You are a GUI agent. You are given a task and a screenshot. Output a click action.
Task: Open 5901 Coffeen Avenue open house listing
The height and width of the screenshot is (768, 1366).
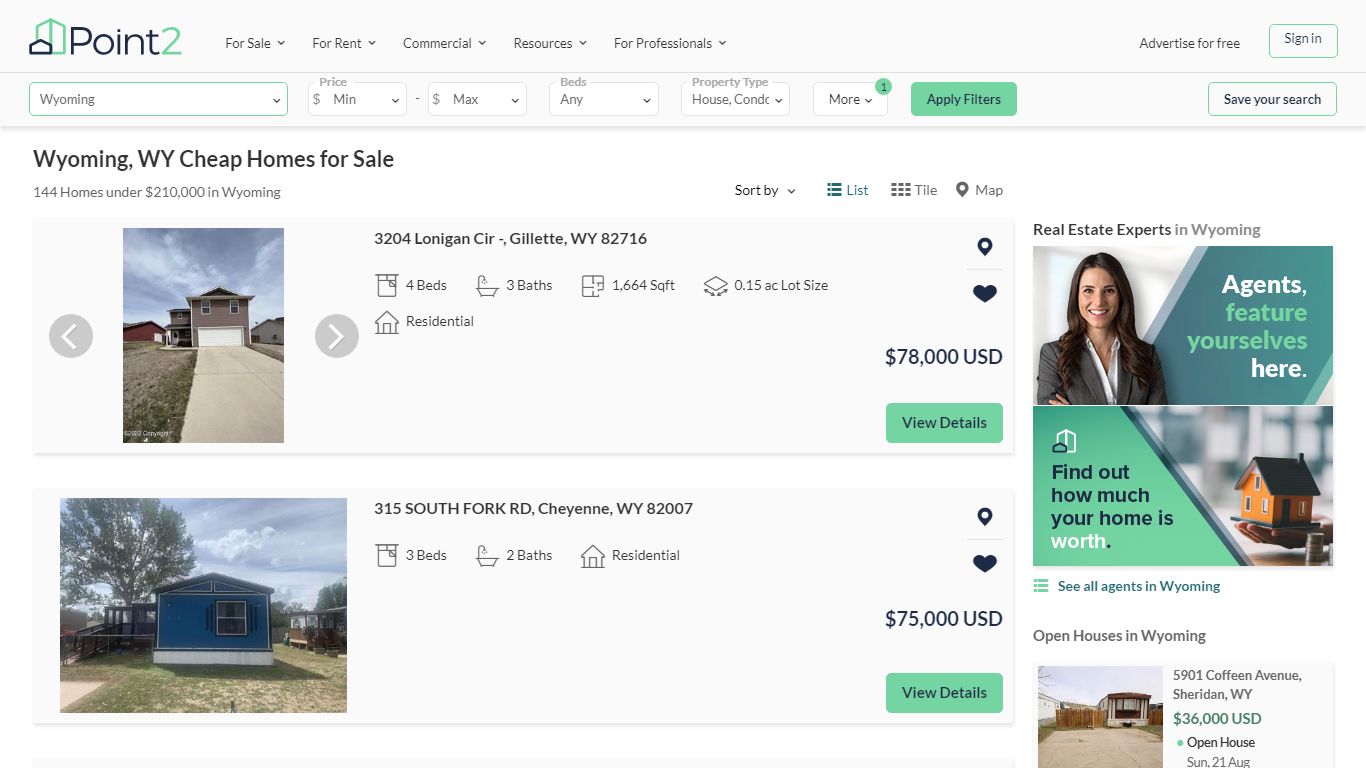1237,684
